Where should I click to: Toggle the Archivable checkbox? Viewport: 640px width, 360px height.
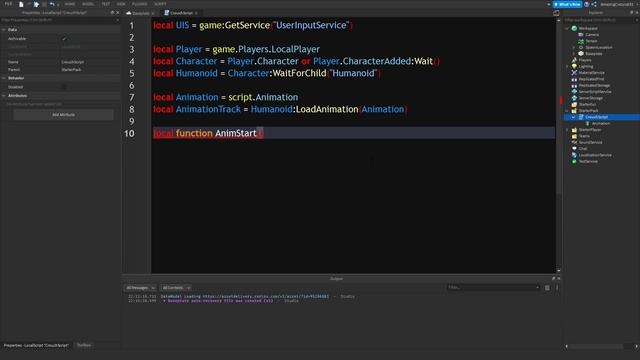click(64, 39)
